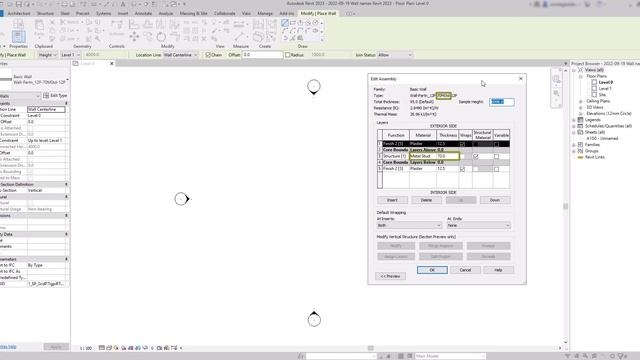Toggle Variable checkbox for layer 5 Finish
This screenshot has width=640, height=360.
coord(496,169)
